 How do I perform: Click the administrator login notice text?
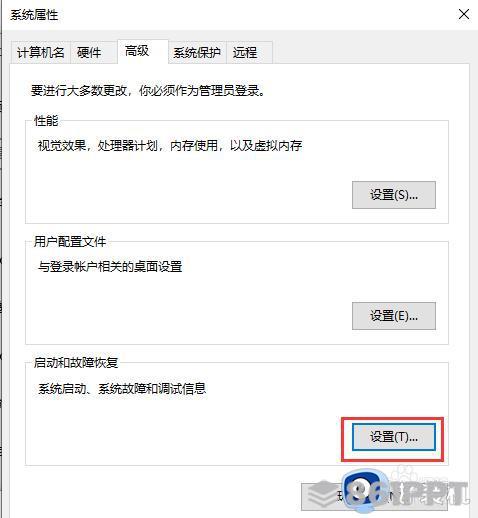pos(148,90)
